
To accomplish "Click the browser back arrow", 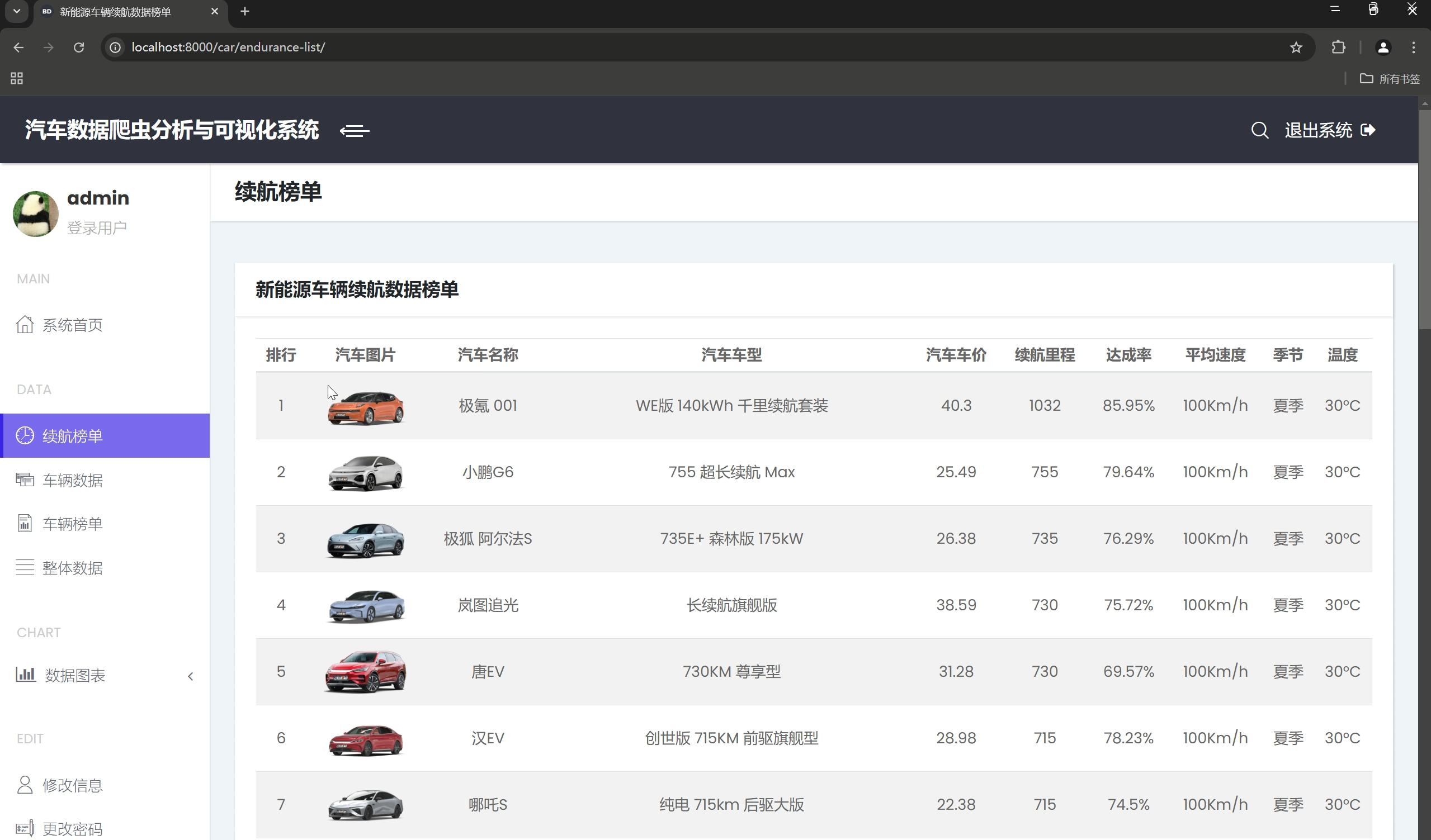I will (x=18, y=47).
